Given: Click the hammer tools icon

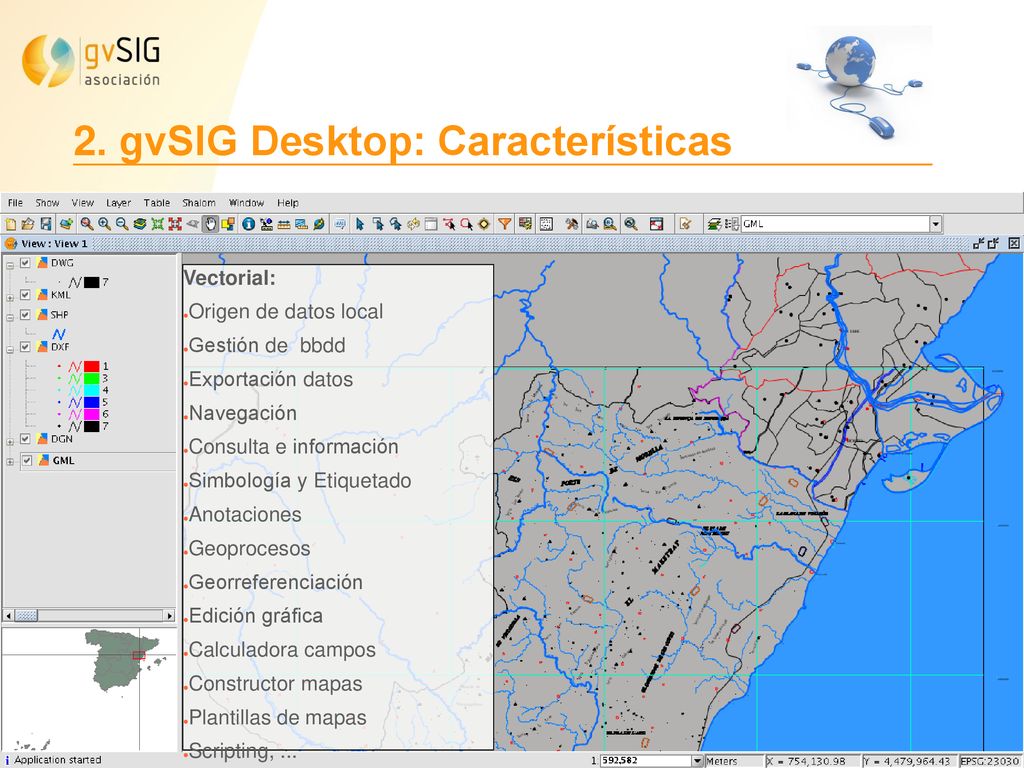Looking at the screenshot, I should pos(572,224).
